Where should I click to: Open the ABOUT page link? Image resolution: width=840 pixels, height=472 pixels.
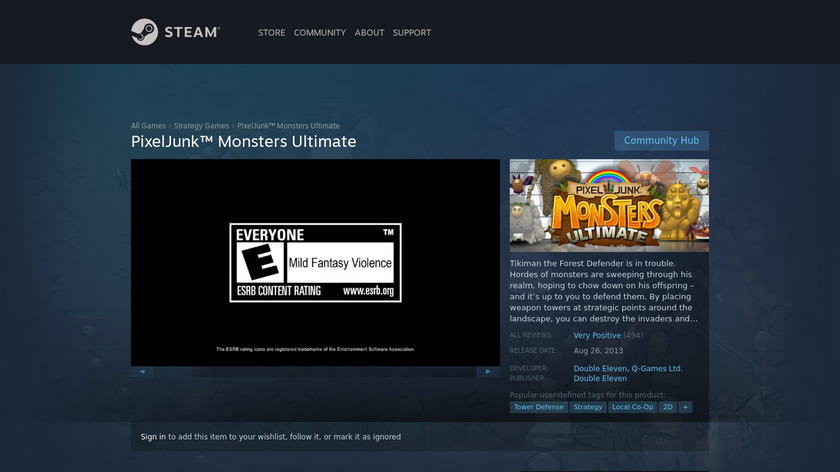369,33
